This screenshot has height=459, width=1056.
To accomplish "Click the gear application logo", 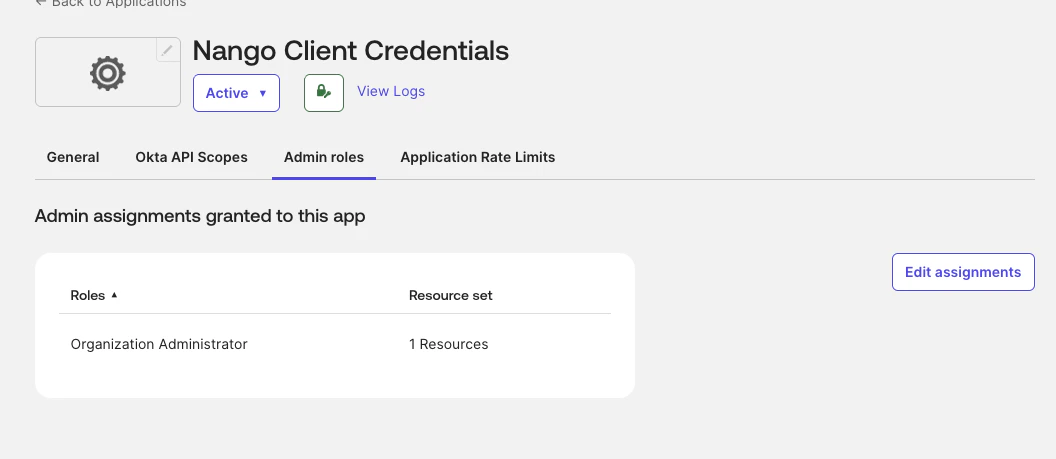I will [x=108, y=73].
